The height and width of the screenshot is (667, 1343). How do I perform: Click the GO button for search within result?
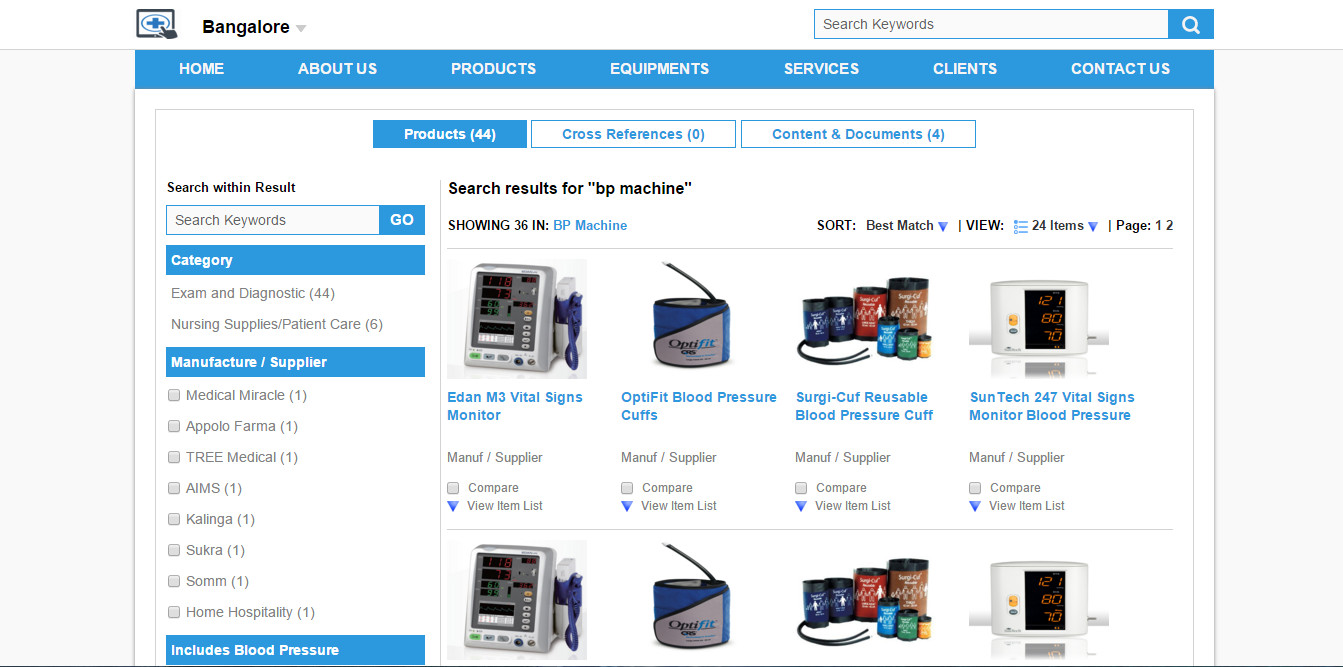click(x=402, y=220)
